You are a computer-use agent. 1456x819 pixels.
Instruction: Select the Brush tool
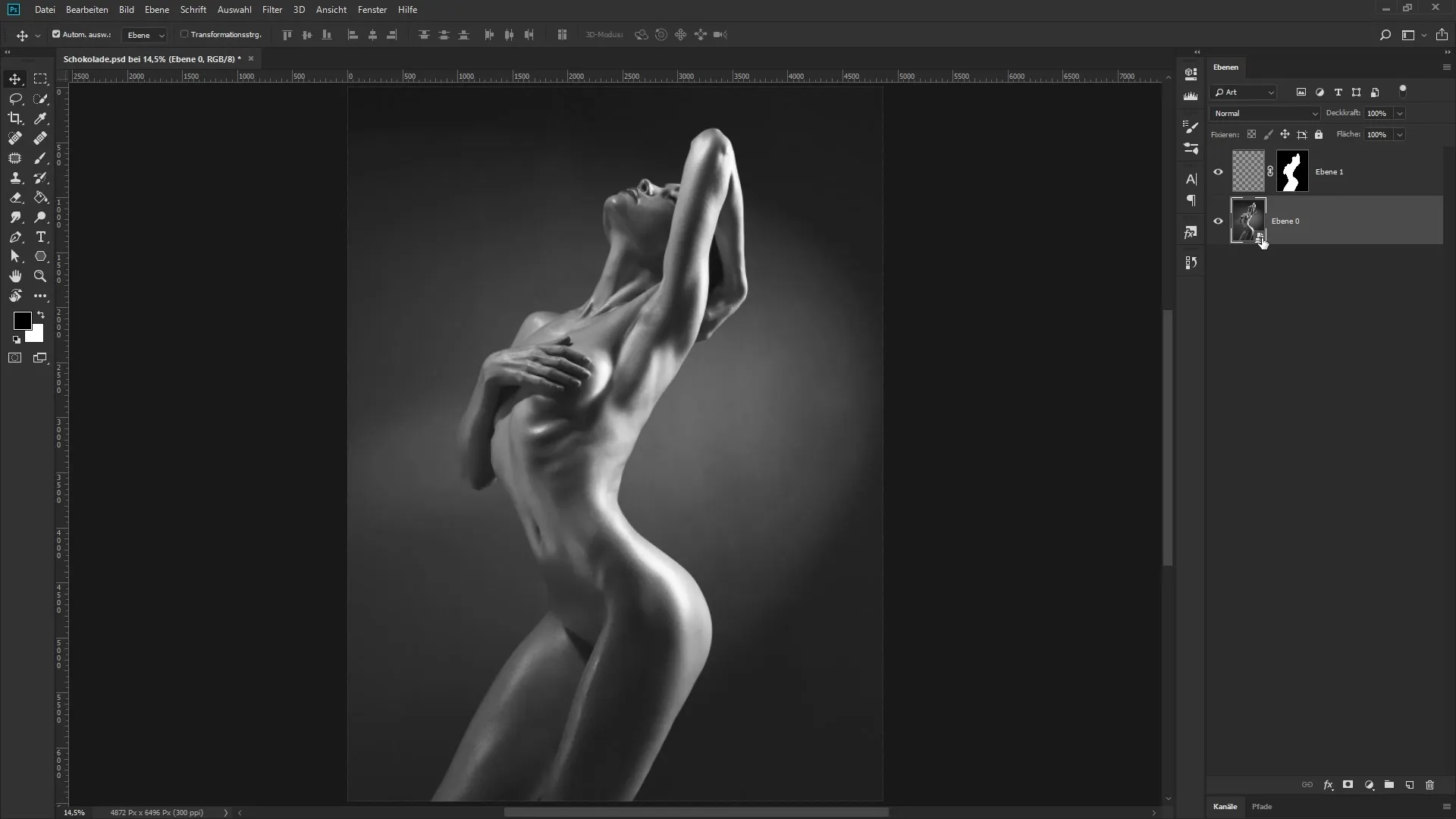point(40,158)
